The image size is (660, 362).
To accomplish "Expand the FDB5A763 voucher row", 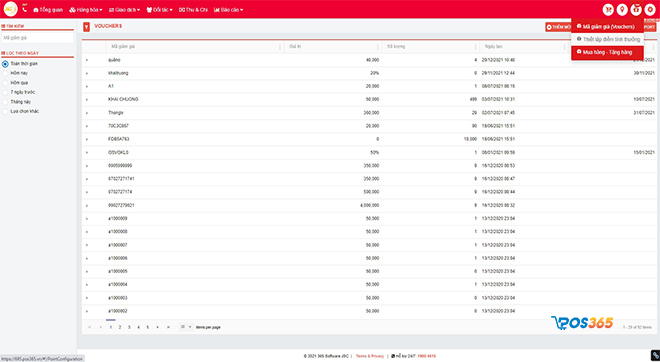I will coord(87,139).
